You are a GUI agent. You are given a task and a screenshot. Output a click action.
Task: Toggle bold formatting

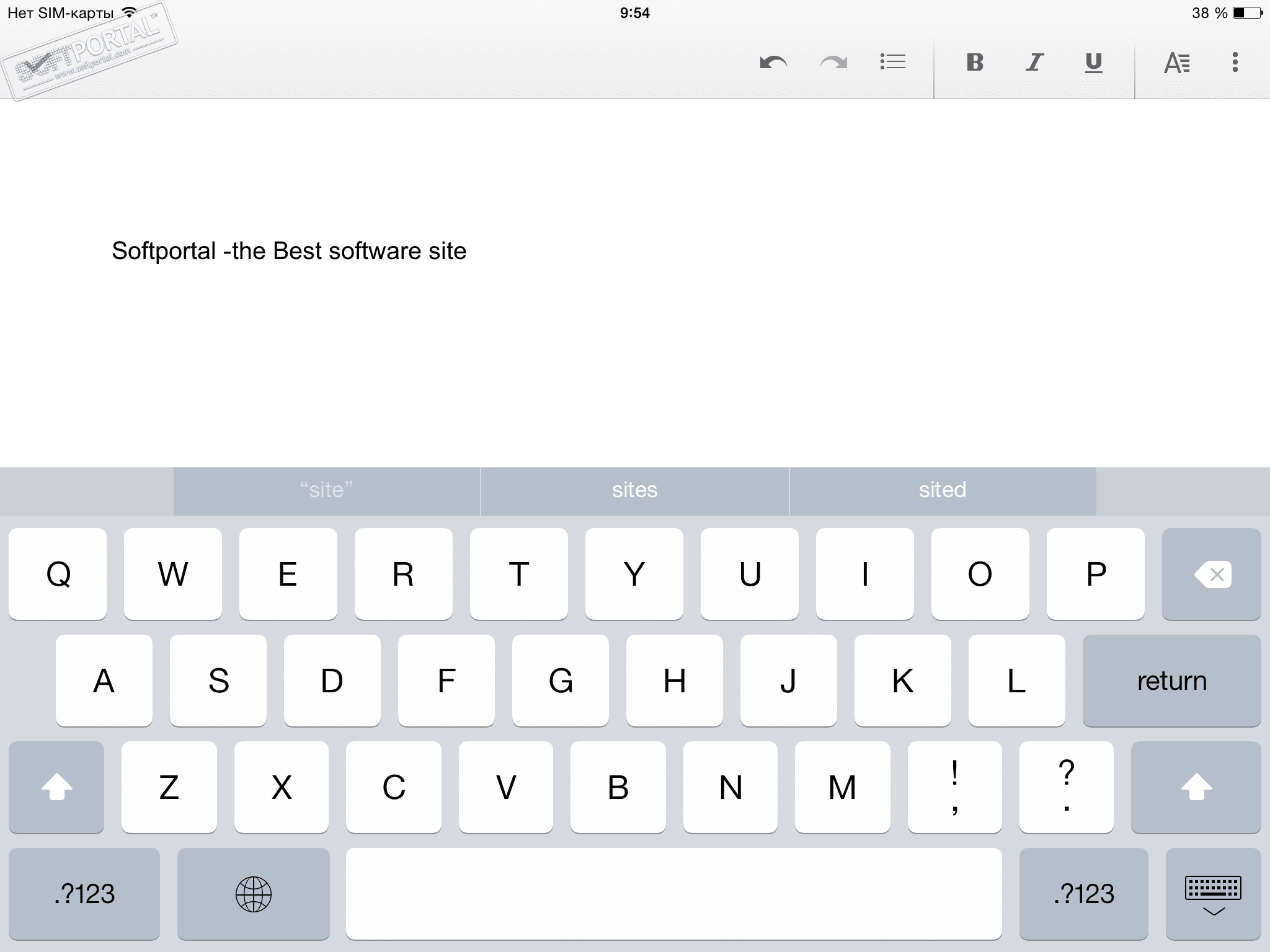[x=975, y=62]
